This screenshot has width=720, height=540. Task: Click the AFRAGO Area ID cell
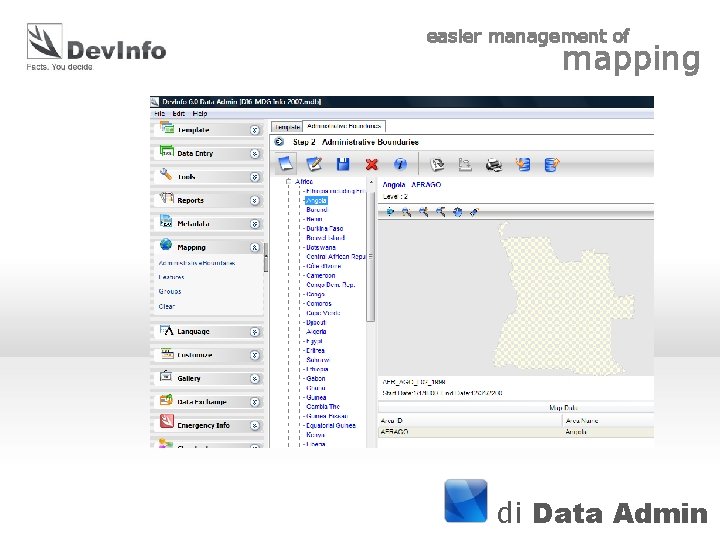470,432
